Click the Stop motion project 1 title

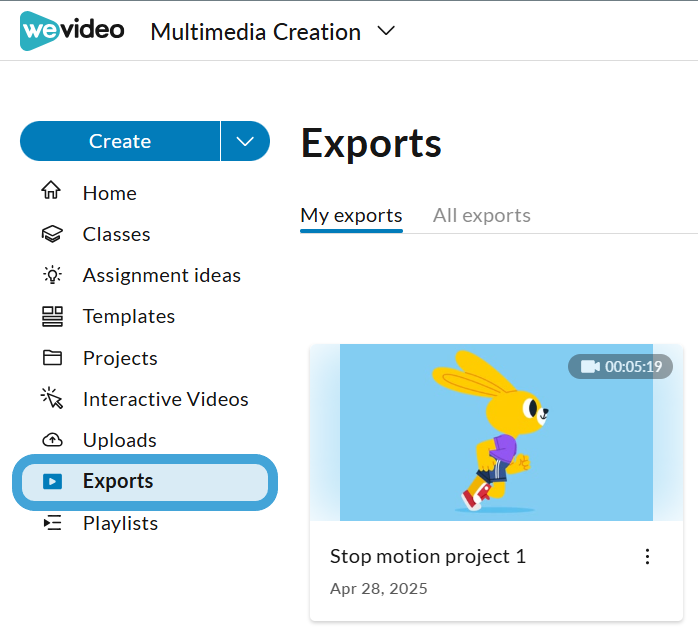[428, 557]
